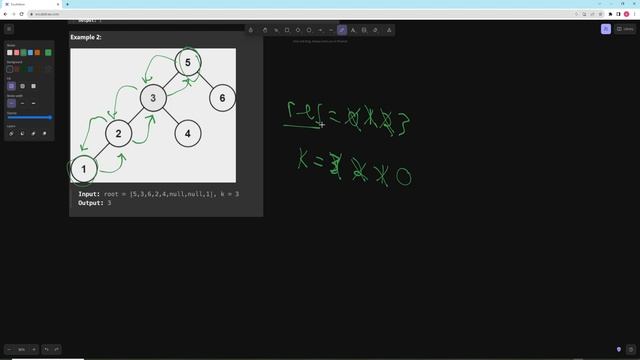Select the Insert image tool
The height and width of the screenshot is (360, 640).
tap(364, 30)
